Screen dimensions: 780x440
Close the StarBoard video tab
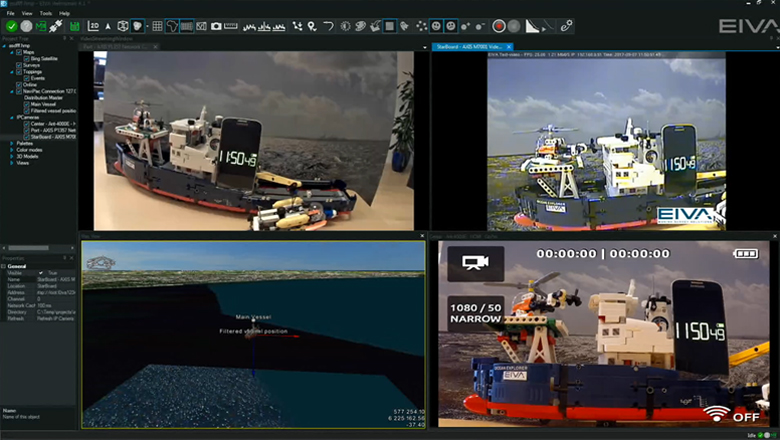[508, 47]
